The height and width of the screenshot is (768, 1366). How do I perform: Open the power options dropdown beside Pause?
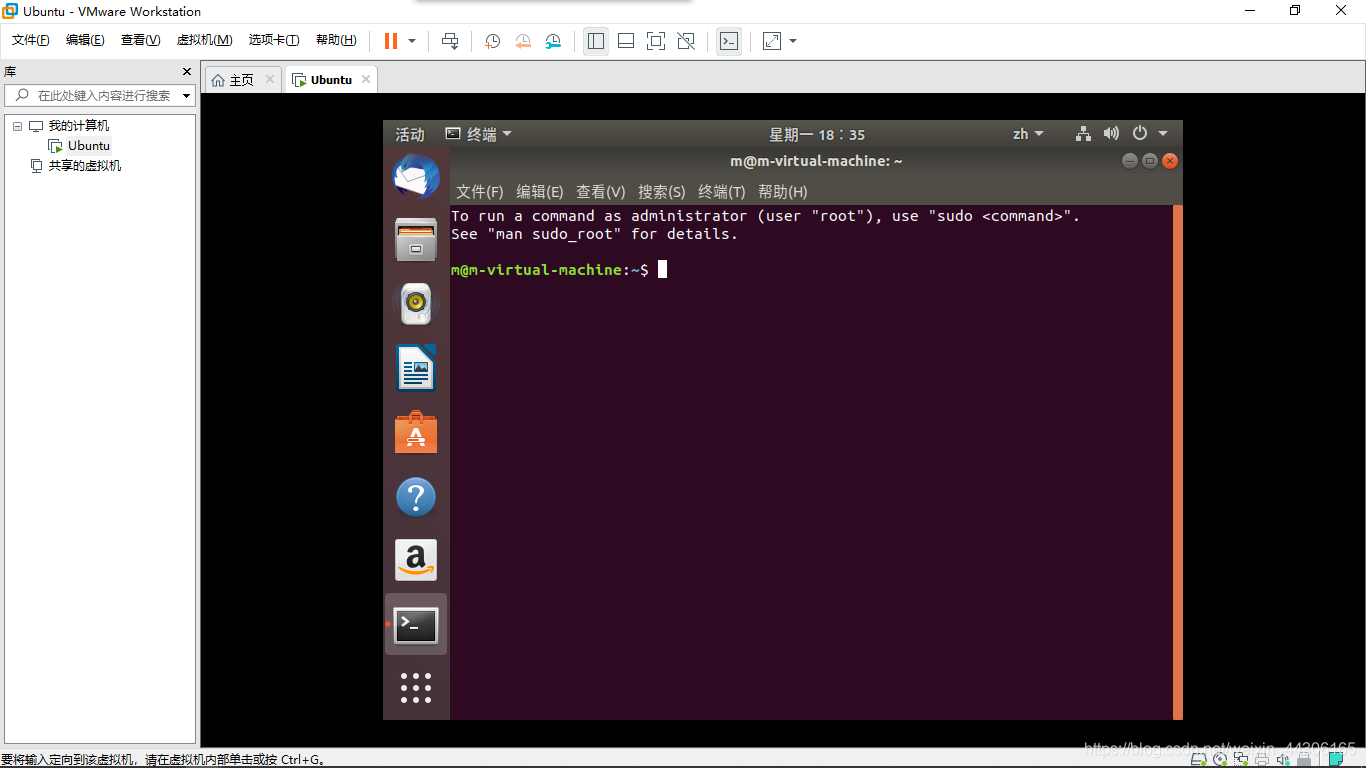point(412,41)
